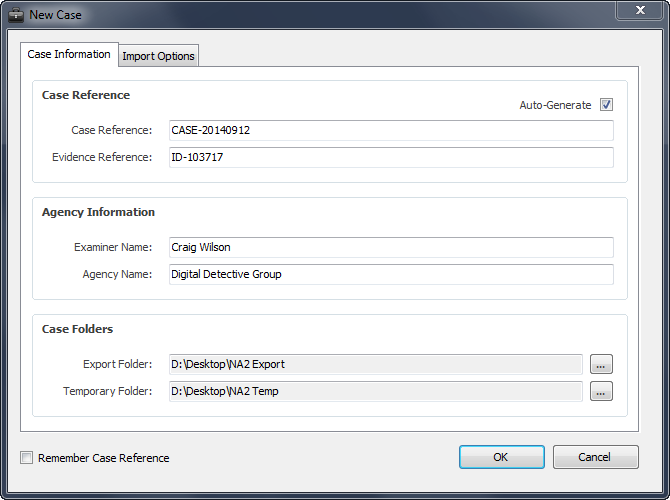Viewport: 670px width, 500px height.
Task: Click the New Case title bar text
Action: [x=56, y=15]
